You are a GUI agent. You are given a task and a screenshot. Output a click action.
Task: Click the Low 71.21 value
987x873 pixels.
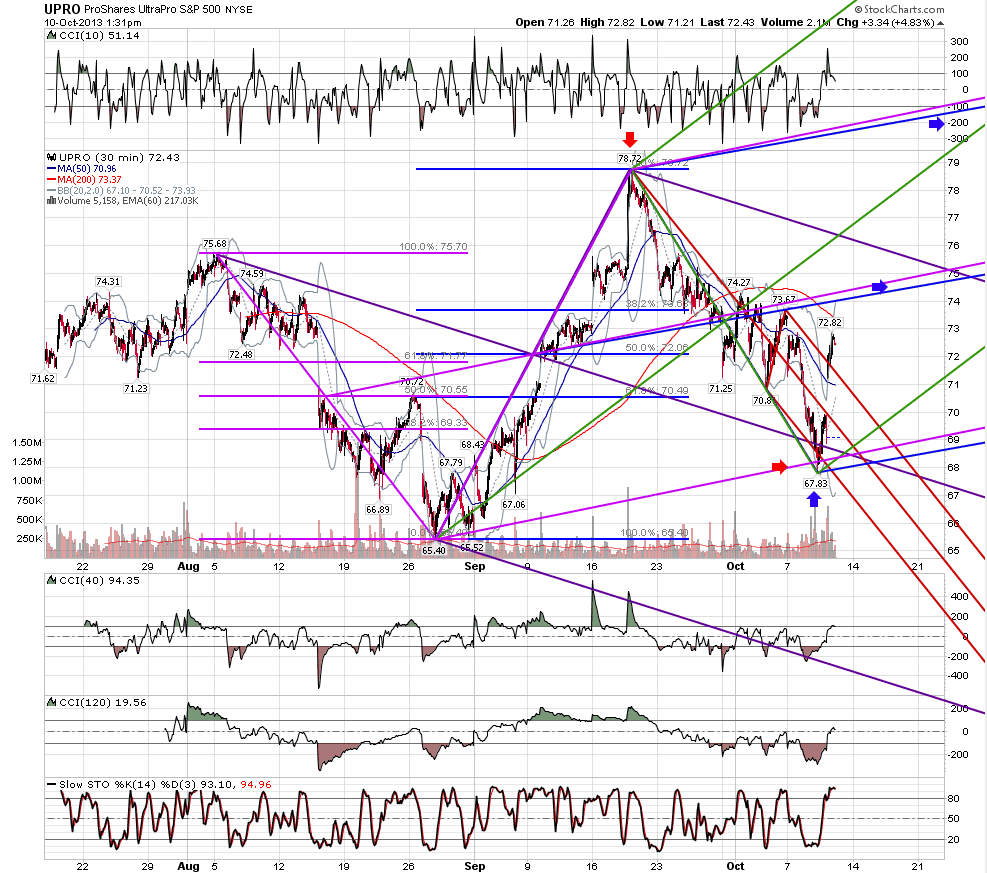tap(667, 23)
